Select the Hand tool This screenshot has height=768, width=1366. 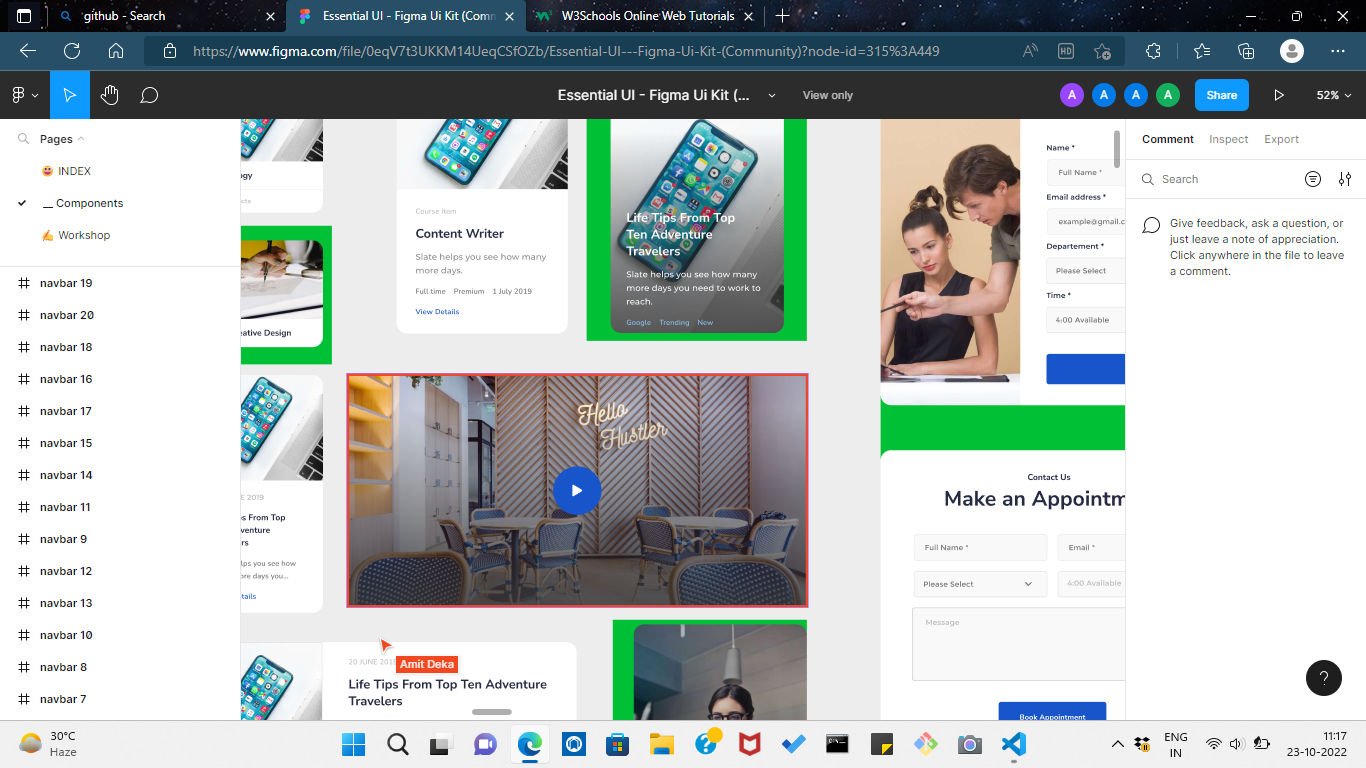click(110, 94)
